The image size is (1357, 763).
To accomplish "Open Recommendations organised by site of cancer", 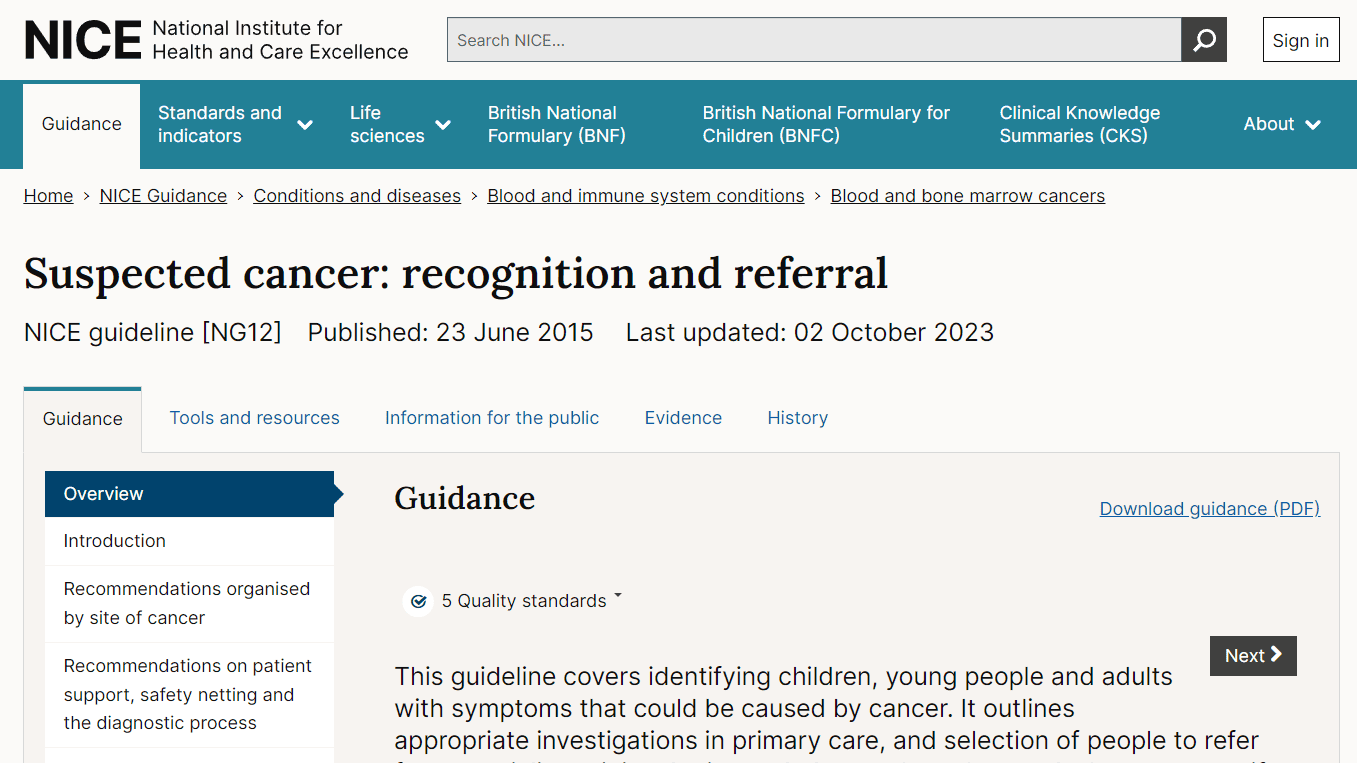I will pos(189,604).
